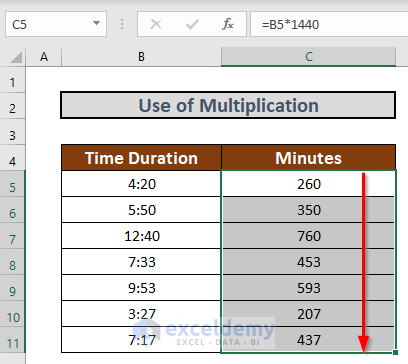Click the formula bar containing =B5*1440

[x=329, y=24]
